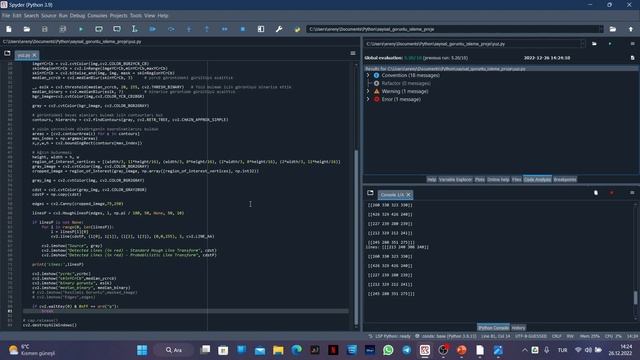Click the editor vertical scrollbar
Viewport: 640px width, 360px height.
click(x=356, y=237)
